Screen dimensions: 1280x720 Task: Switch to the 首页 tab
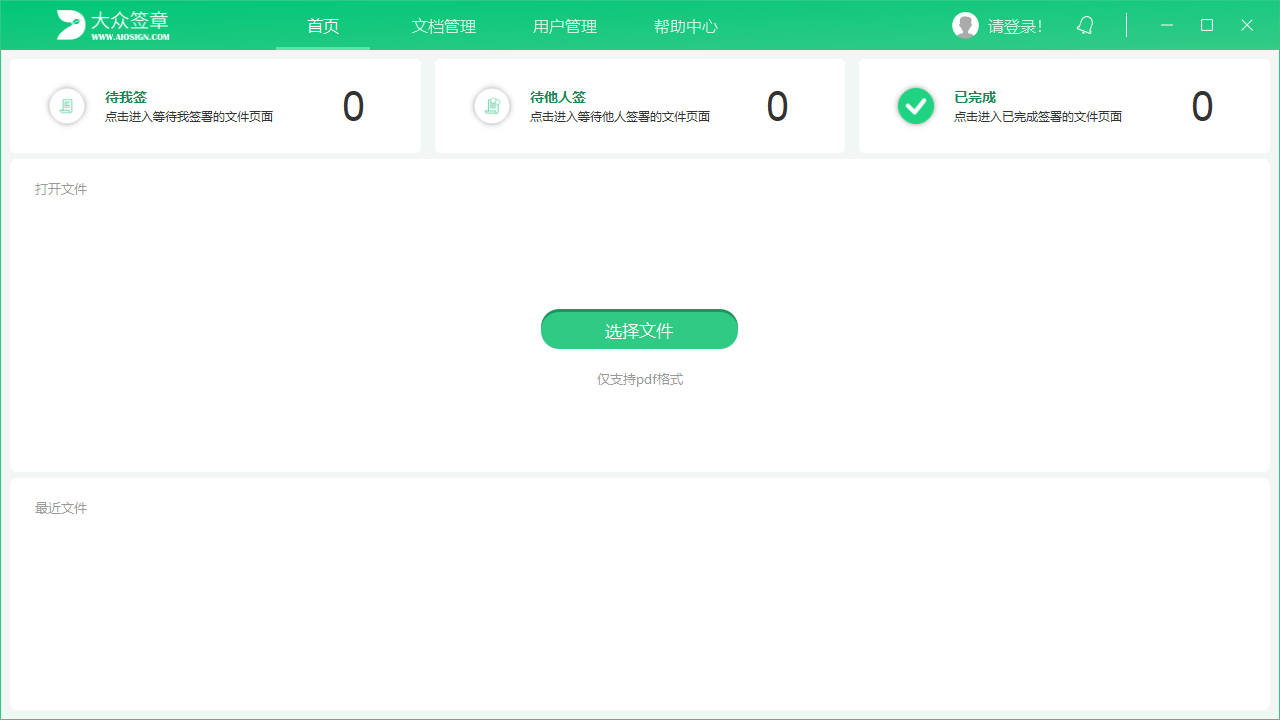323,26
